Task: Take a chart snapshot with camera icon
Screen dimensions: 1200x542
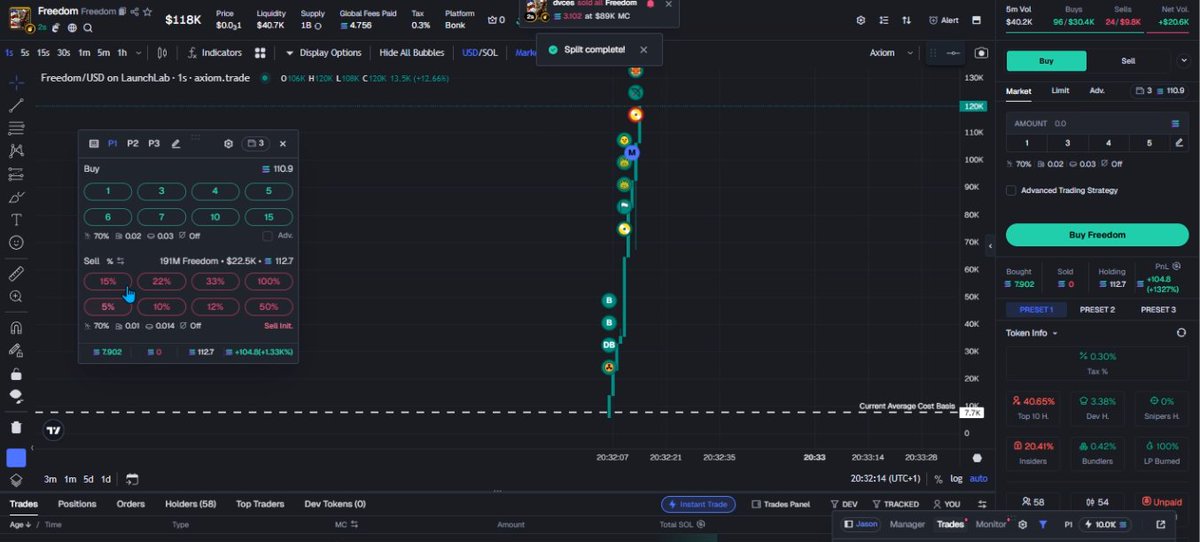Action: pyautogui.click(x=981, y=53)
